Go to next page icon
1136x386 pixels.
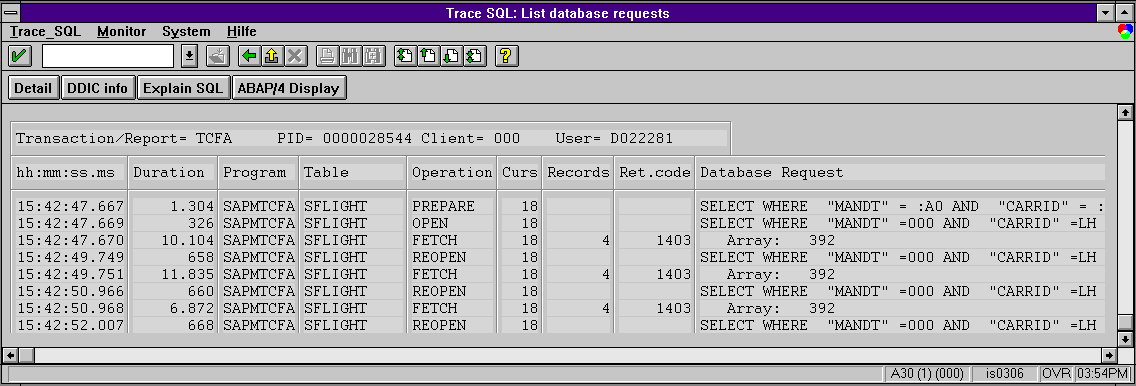point(451,56)
